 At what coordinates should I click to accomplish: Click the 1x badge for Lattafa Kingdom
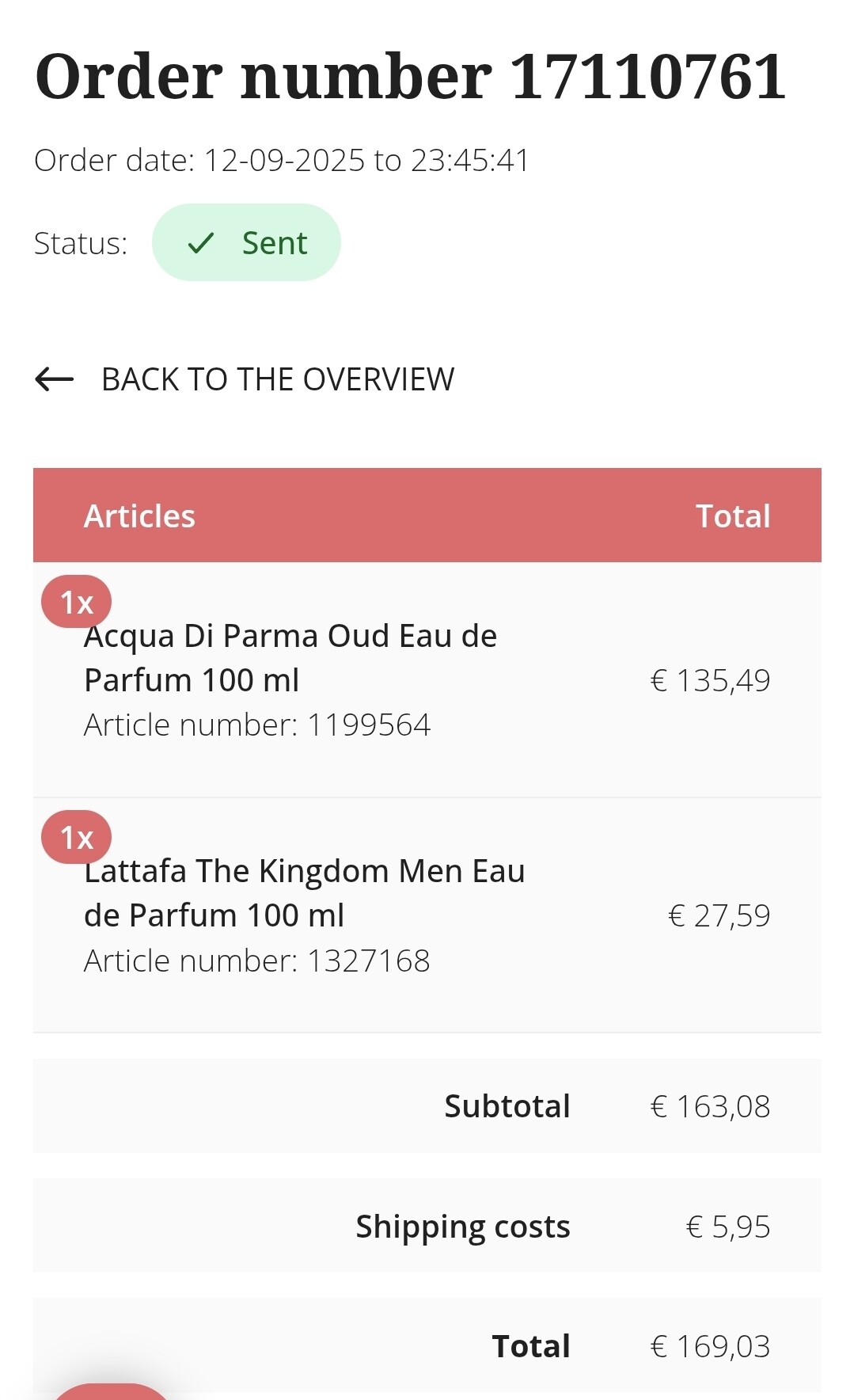pos(76,837)
